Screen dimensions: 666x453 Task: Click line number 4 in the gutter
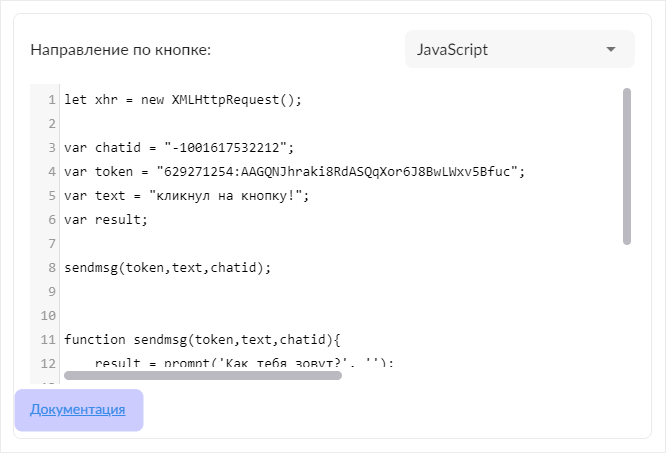pyautogui.click(x=50, y=172)
